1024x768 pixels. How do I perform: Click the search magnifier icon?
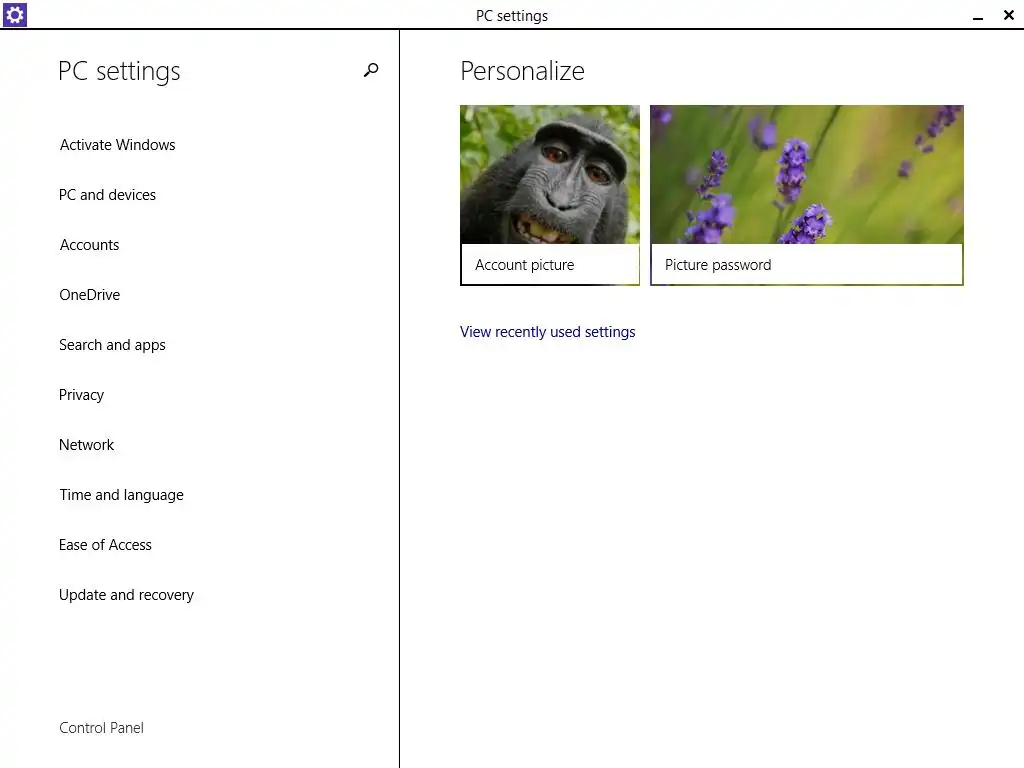pyautogui.click(x=371, y=70)
